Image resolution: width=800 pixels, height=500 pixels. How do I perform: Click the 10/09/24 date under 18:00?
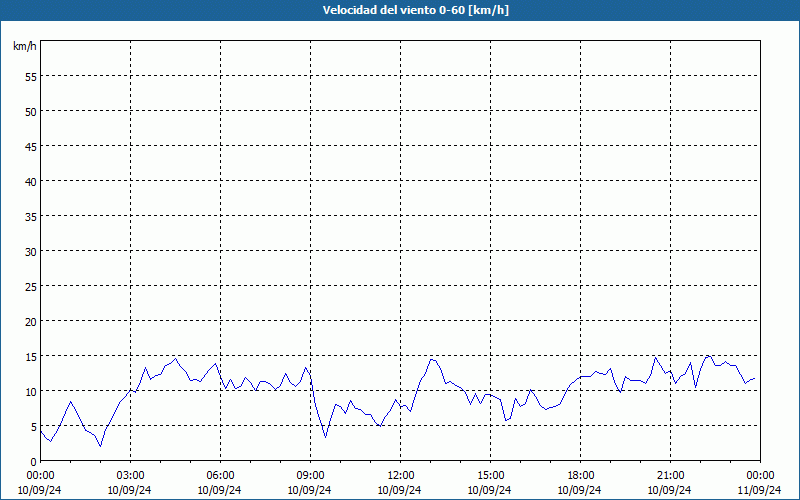pyautogui.click(x=580, y=490)
